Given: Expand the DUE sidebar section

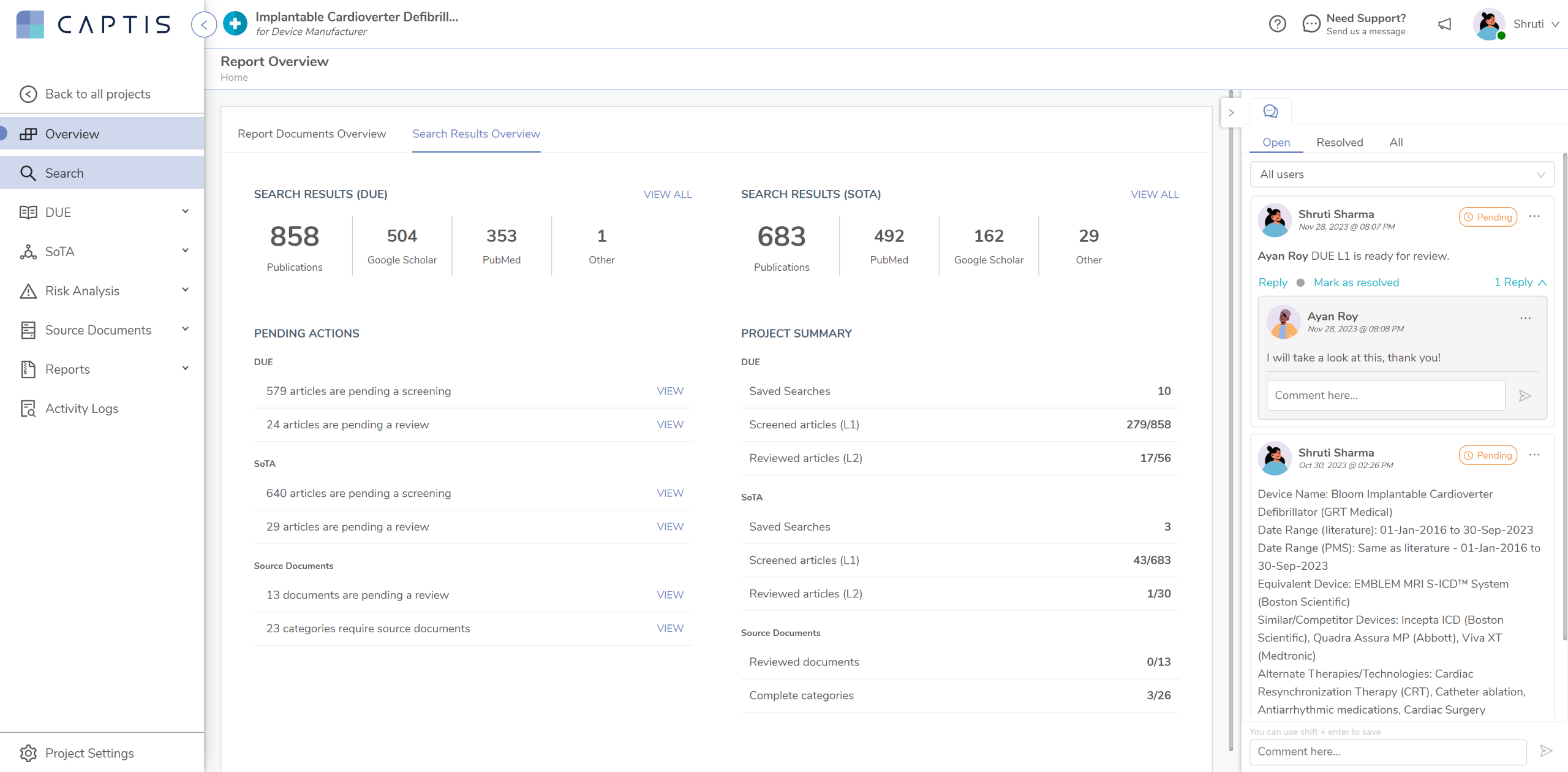Looking at the screenshot, I should point(185,212).
